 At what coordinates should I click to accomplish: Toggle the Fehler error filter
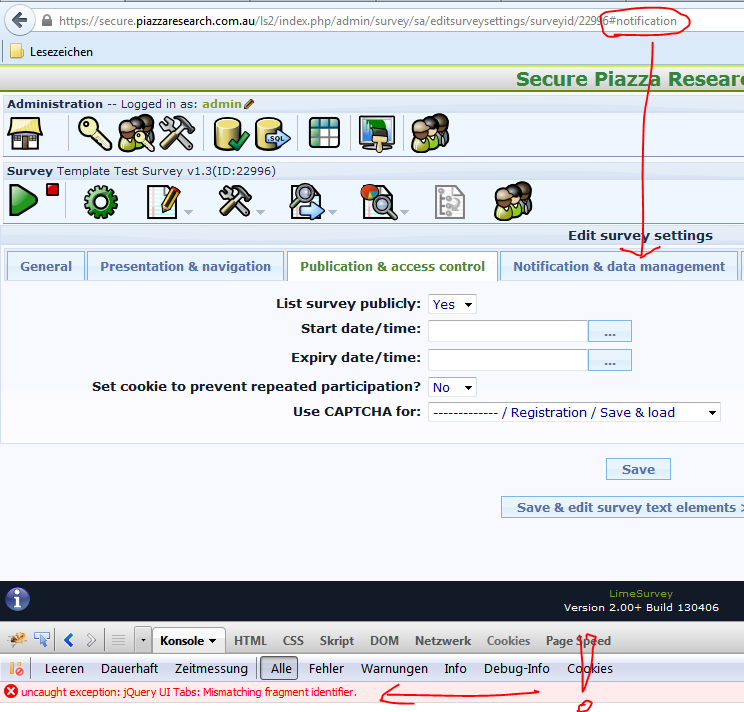click(326, 668)
